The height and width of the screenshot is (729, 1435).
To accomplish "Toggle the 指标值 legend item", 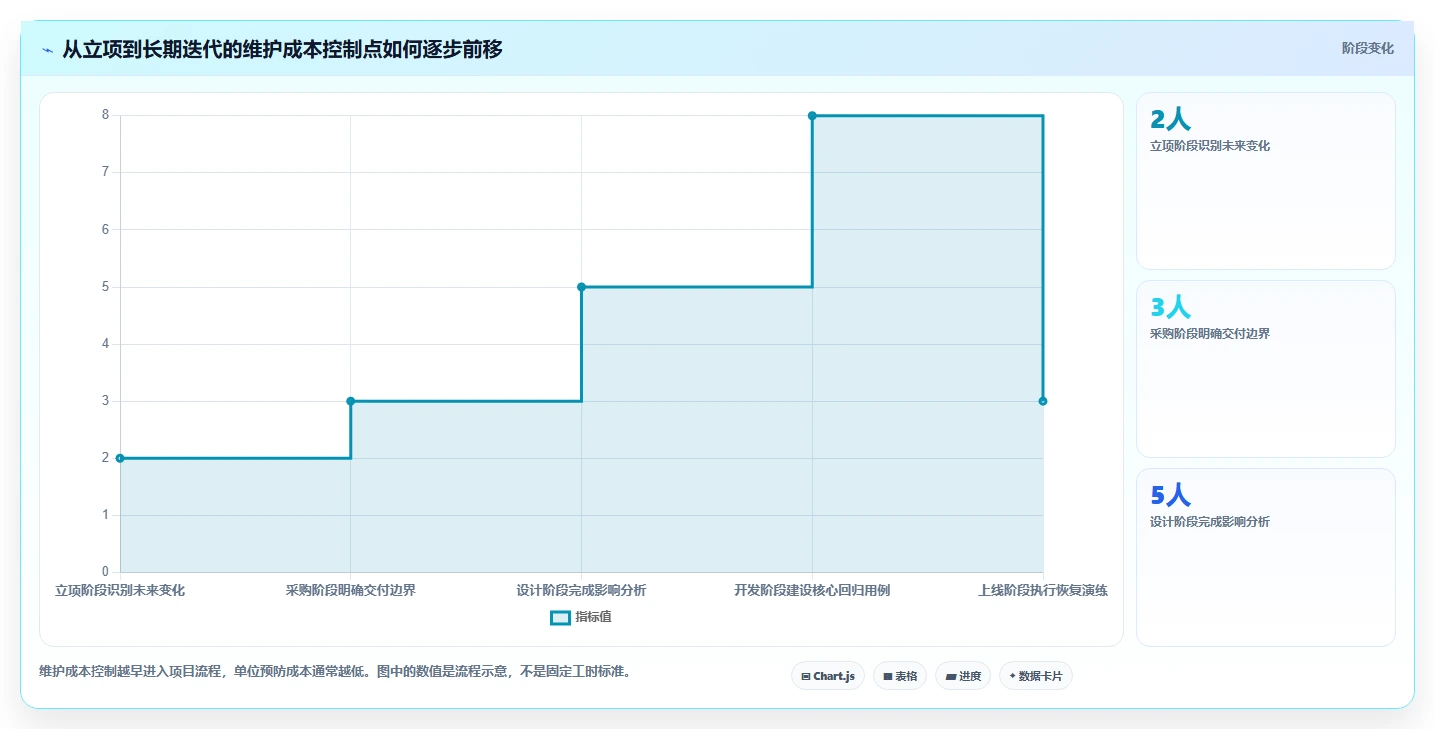I will (x=581, y=617).
